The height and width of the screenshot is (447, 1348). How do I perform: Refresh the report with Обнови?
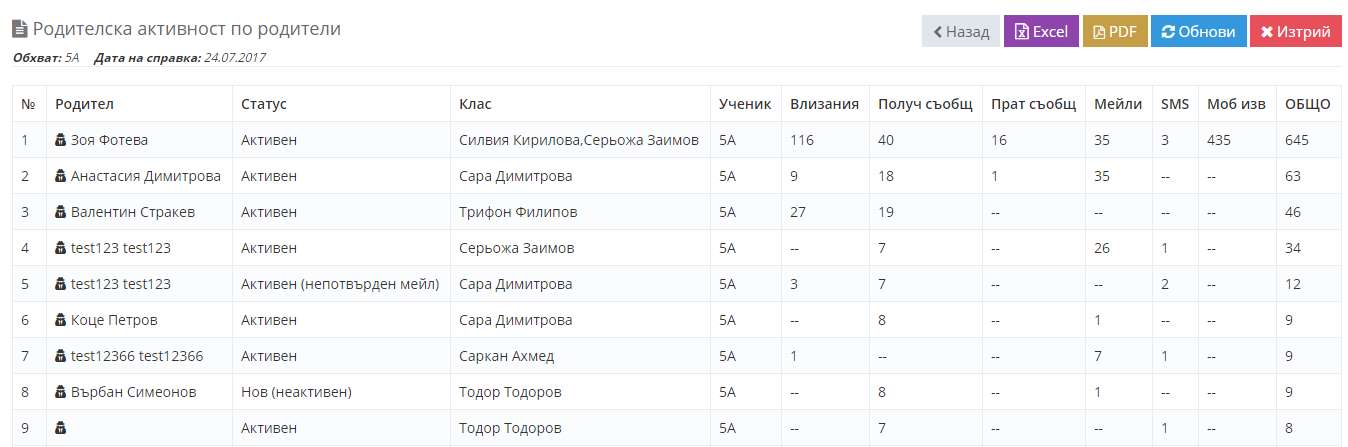[x=1198, y=31]
